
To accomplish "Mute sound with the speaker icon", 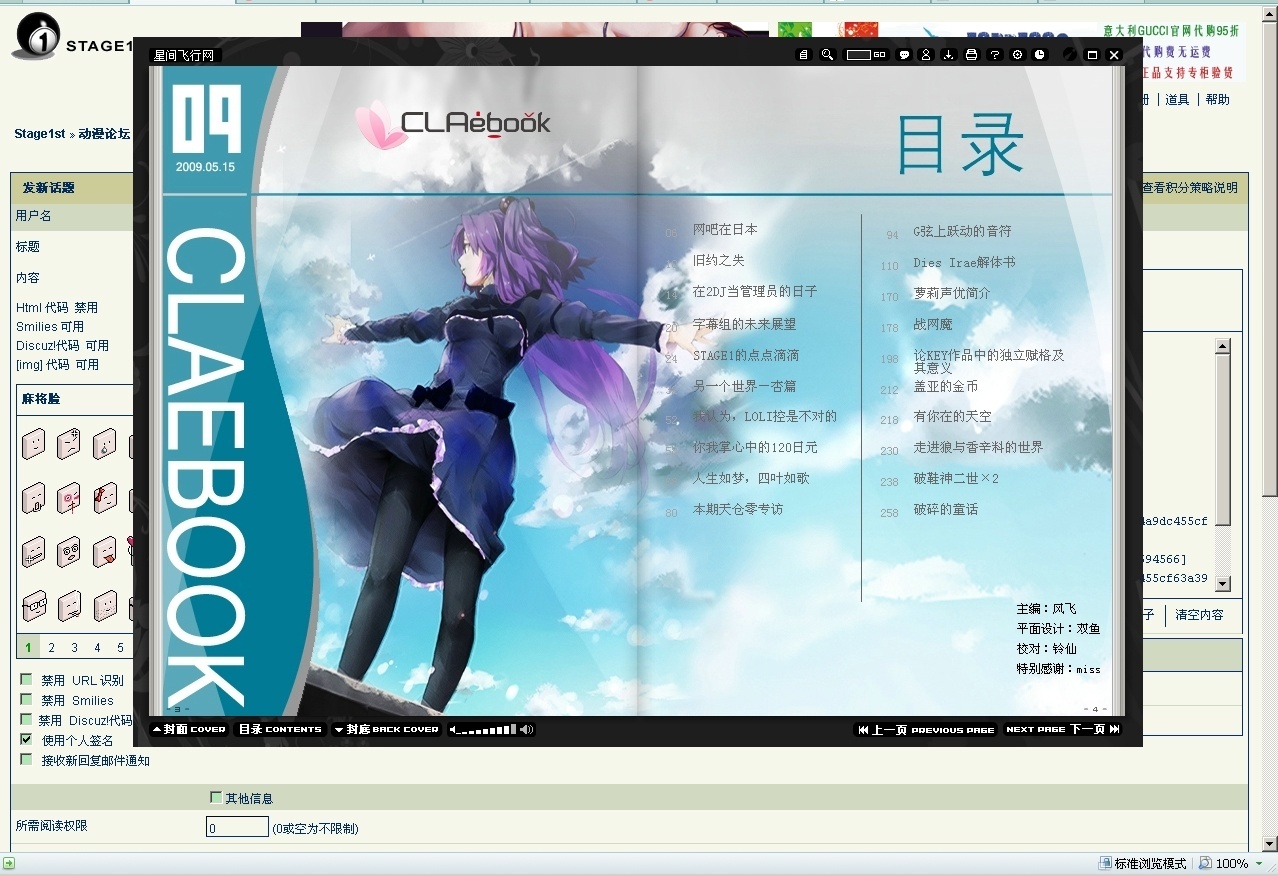I will 527,730.
